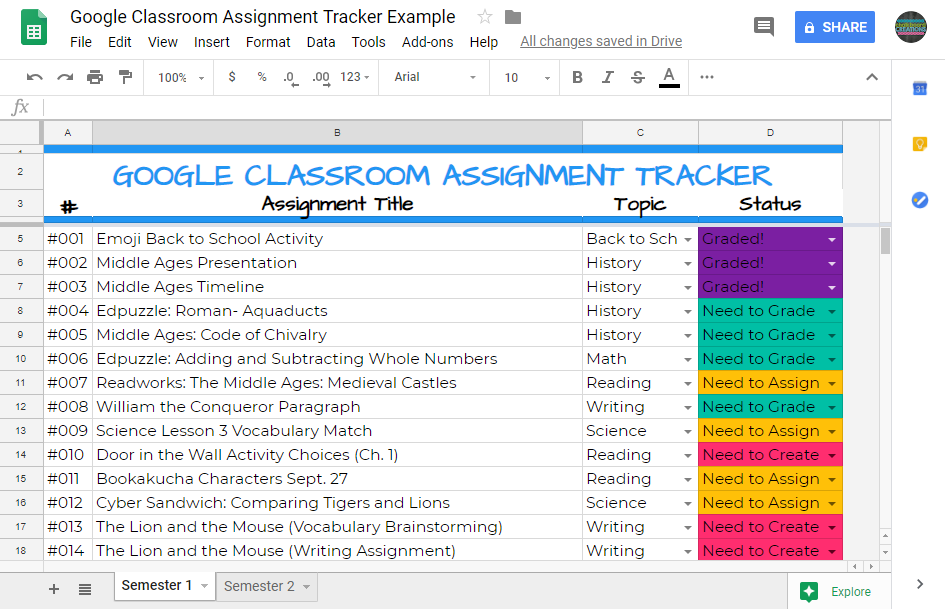Image resolution: width=945 pixels, height=609 pixels.
Task: Open the comments history icon
Action: (x=764, y=27)
